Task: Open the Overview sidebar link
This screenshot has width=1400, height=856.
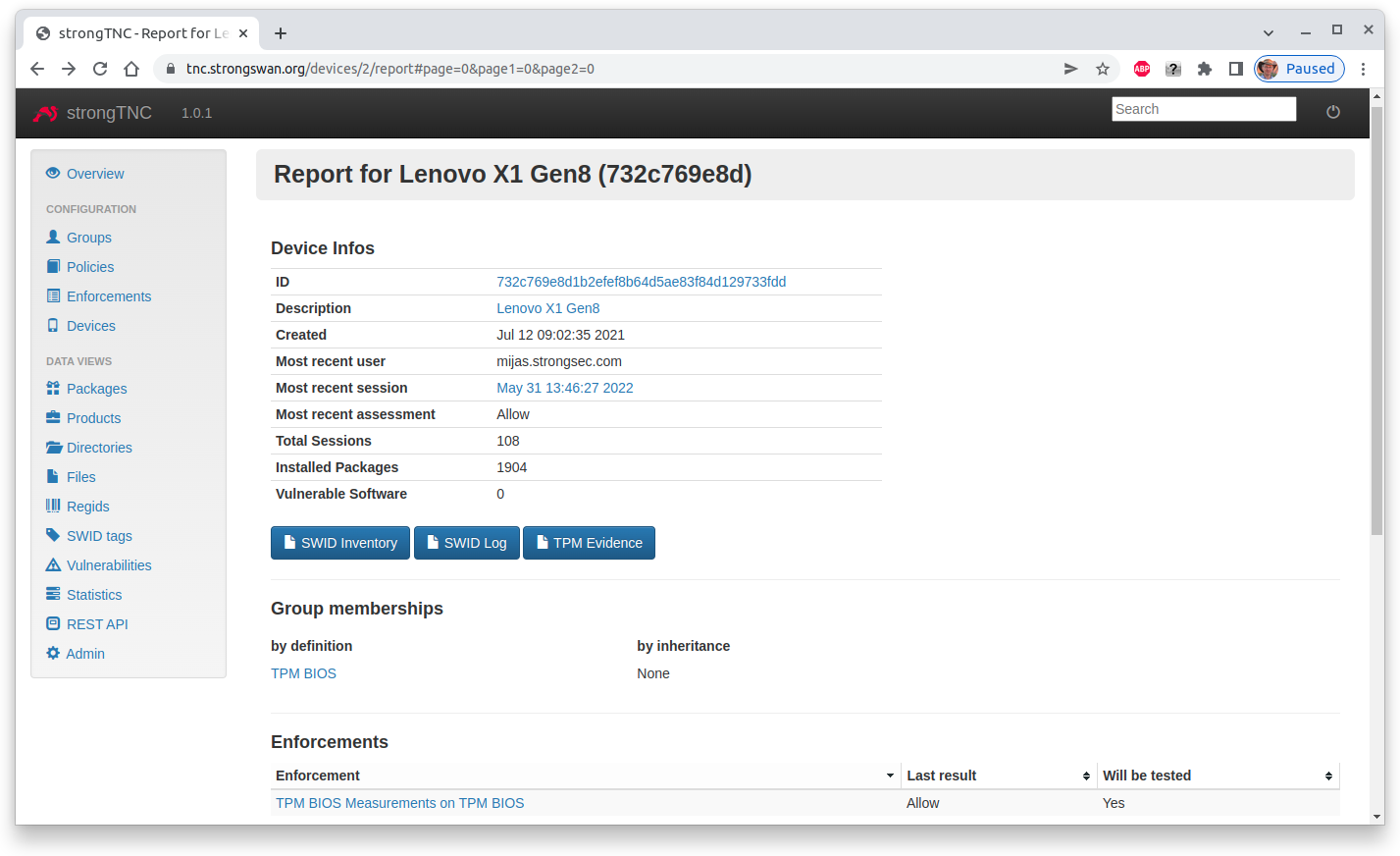Action: tap(95, 174)
